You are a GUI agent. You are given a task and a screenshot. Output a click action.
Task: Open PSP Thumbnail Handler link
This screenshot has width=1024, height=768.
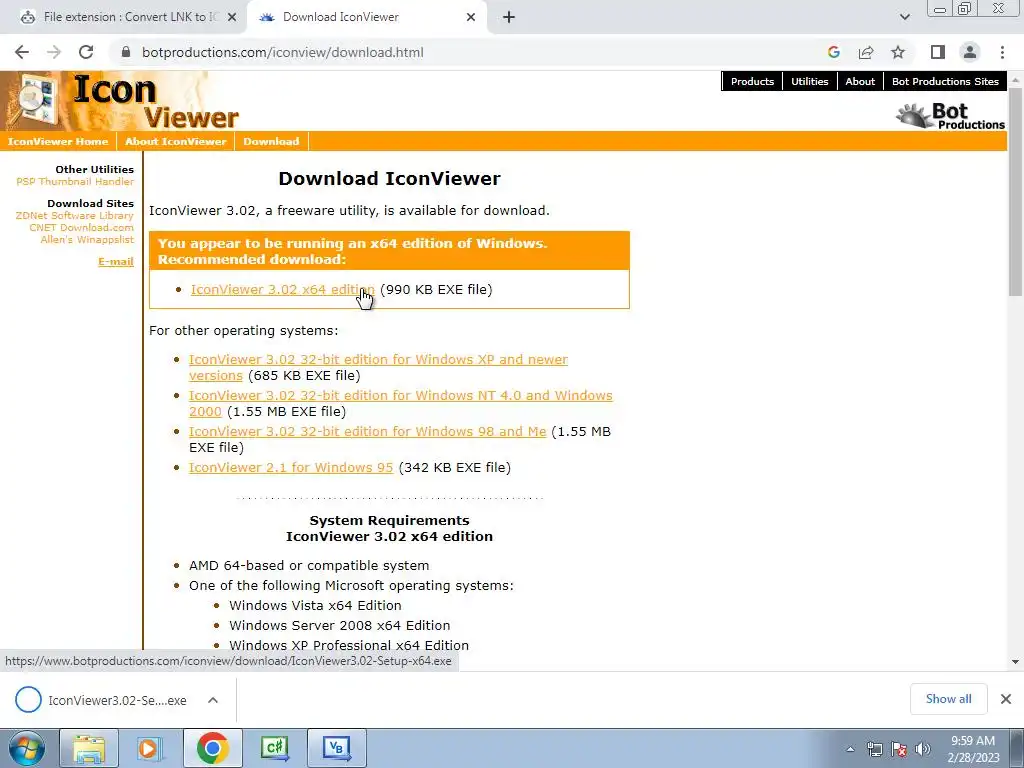(75, 182)
